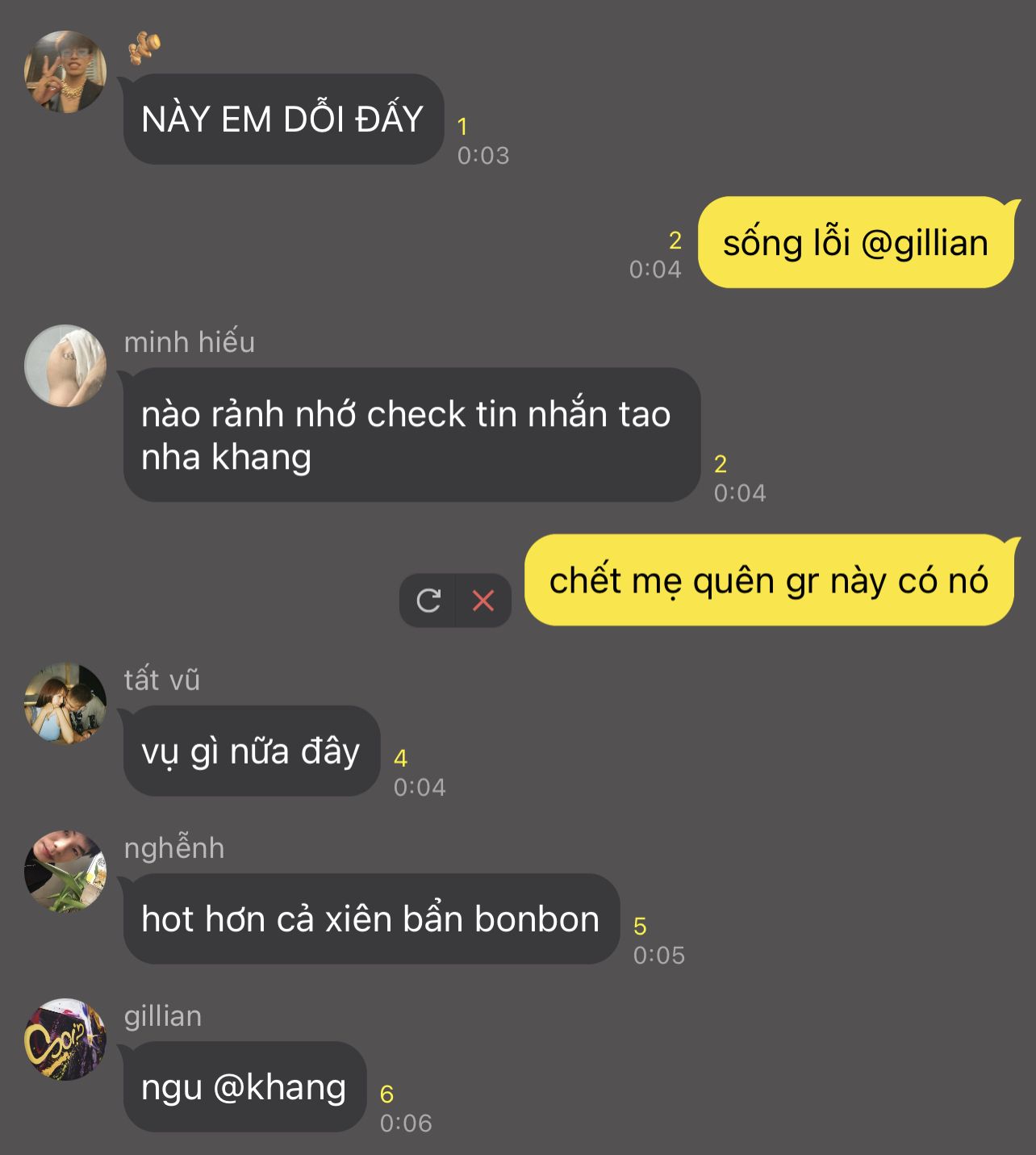View read count 6 beside gillian's message

click(386, 1094)
